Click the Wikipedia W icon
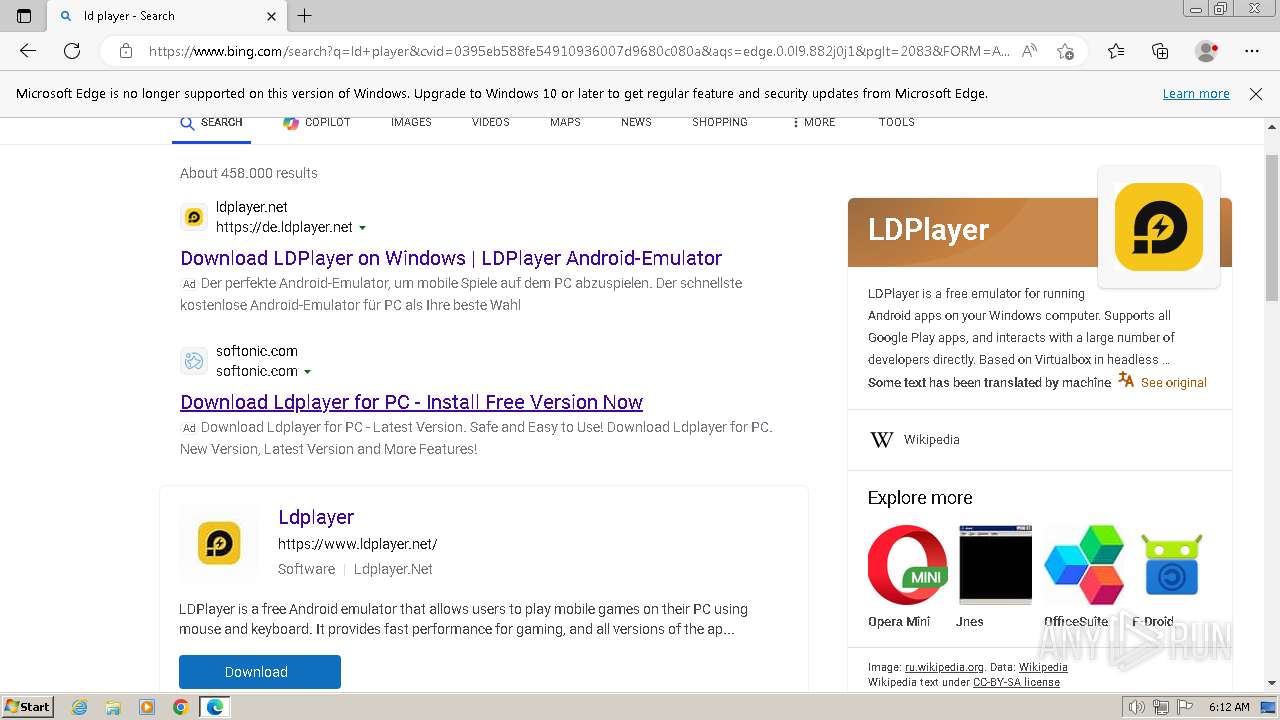The width and height of the screenshot is (1280, 720). [x=881, y=440]
